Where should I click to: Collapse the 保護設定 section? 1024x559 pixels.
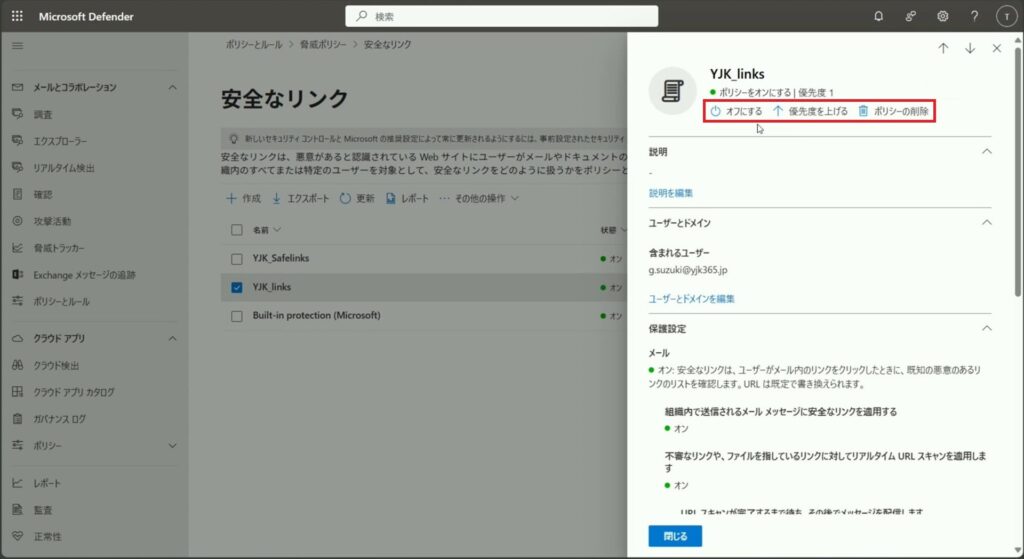[x=986, y=328]
